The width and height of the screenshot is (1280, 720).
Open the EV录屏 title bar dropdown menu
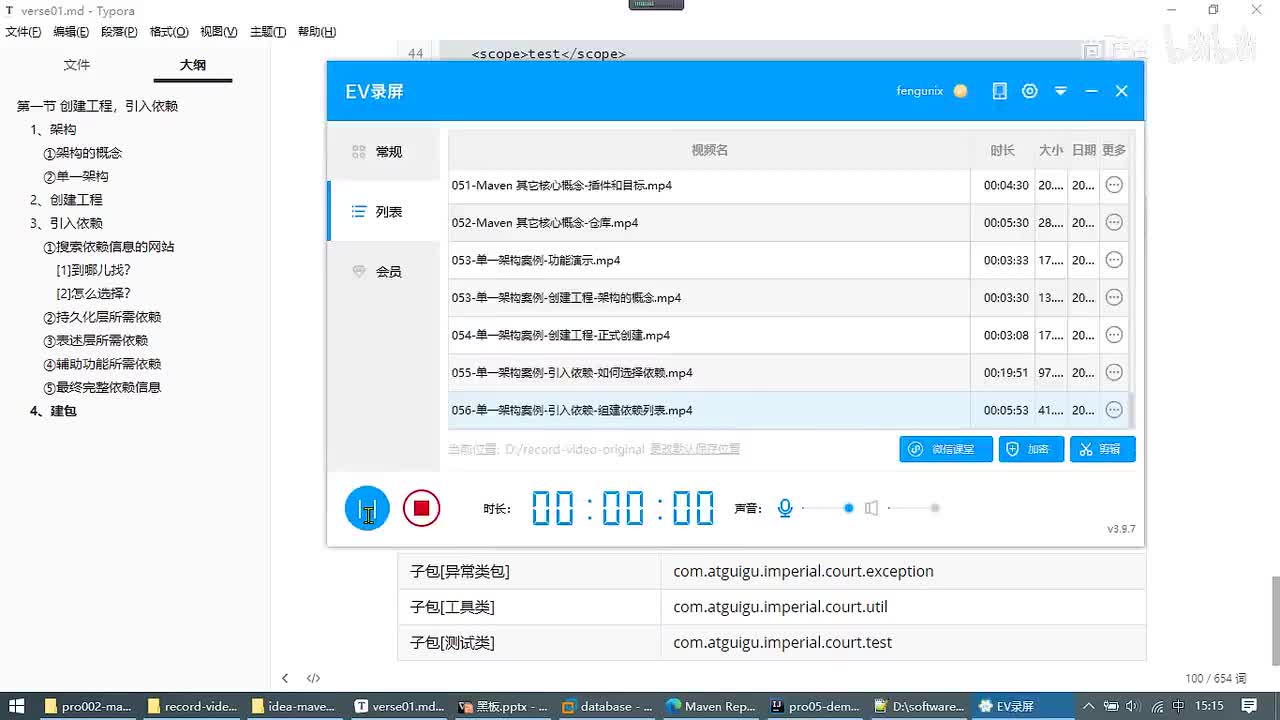(1061, 91)
